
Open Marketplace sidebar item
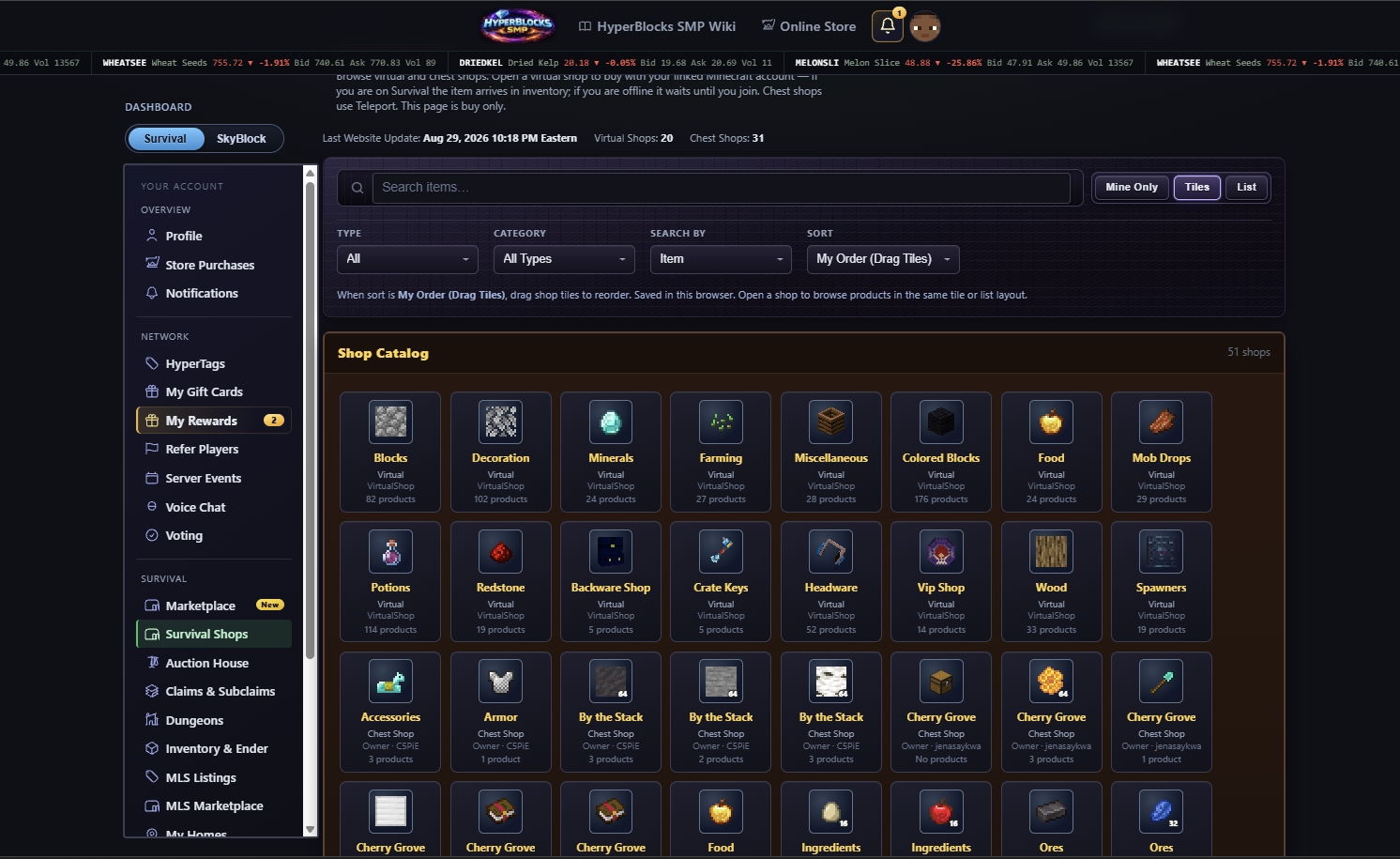[x=214, y=606]
